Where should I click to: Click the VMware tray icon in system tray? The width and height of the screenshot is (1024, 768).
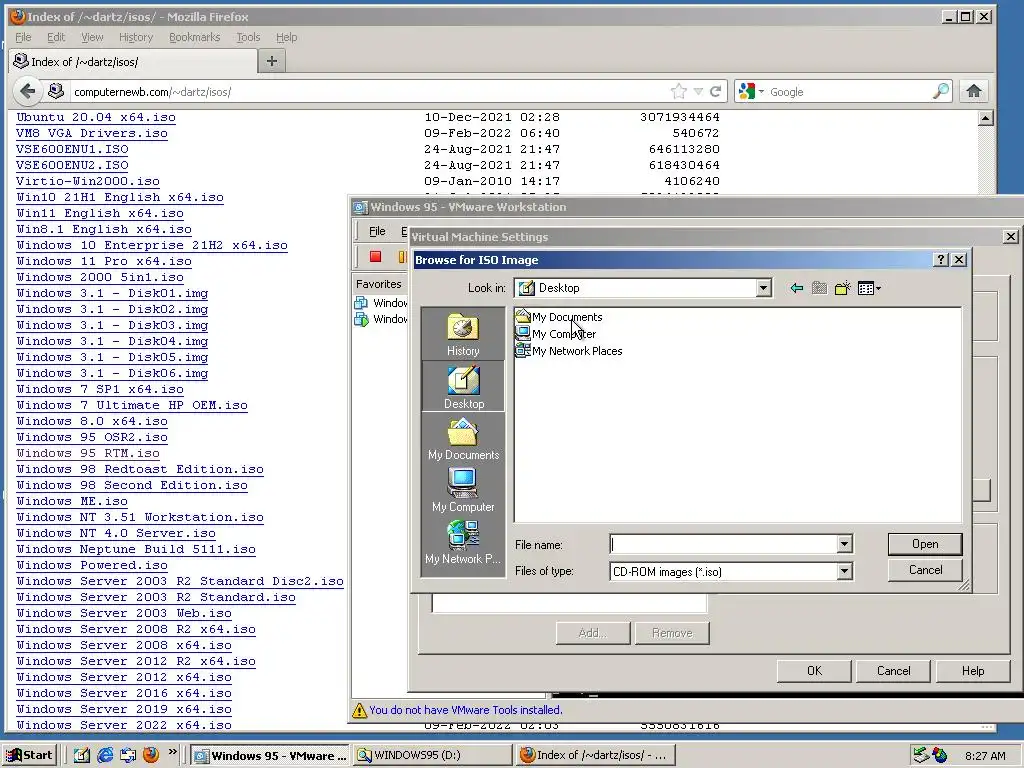pos(940,755)
